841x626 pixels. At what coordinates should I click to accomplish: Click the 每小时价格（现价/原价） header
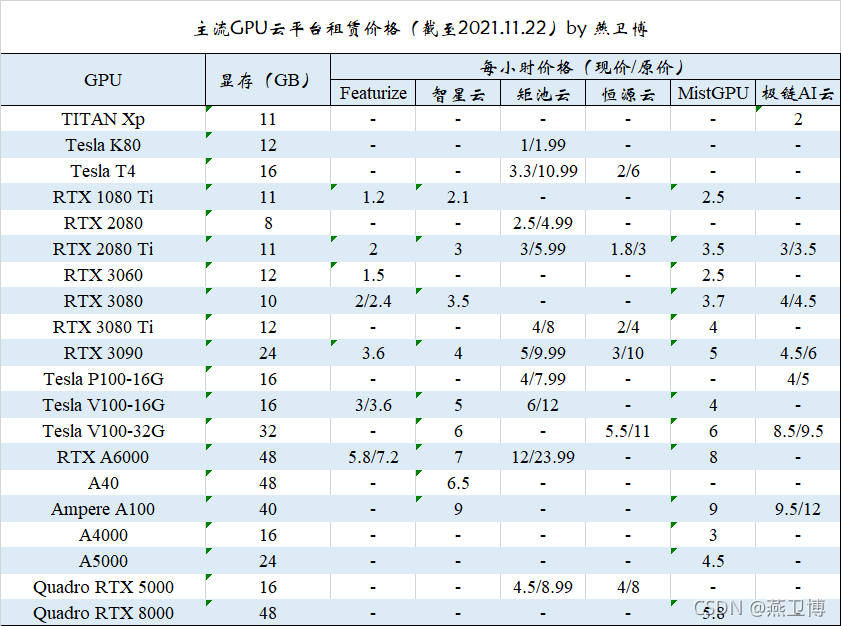pos(585,67)
